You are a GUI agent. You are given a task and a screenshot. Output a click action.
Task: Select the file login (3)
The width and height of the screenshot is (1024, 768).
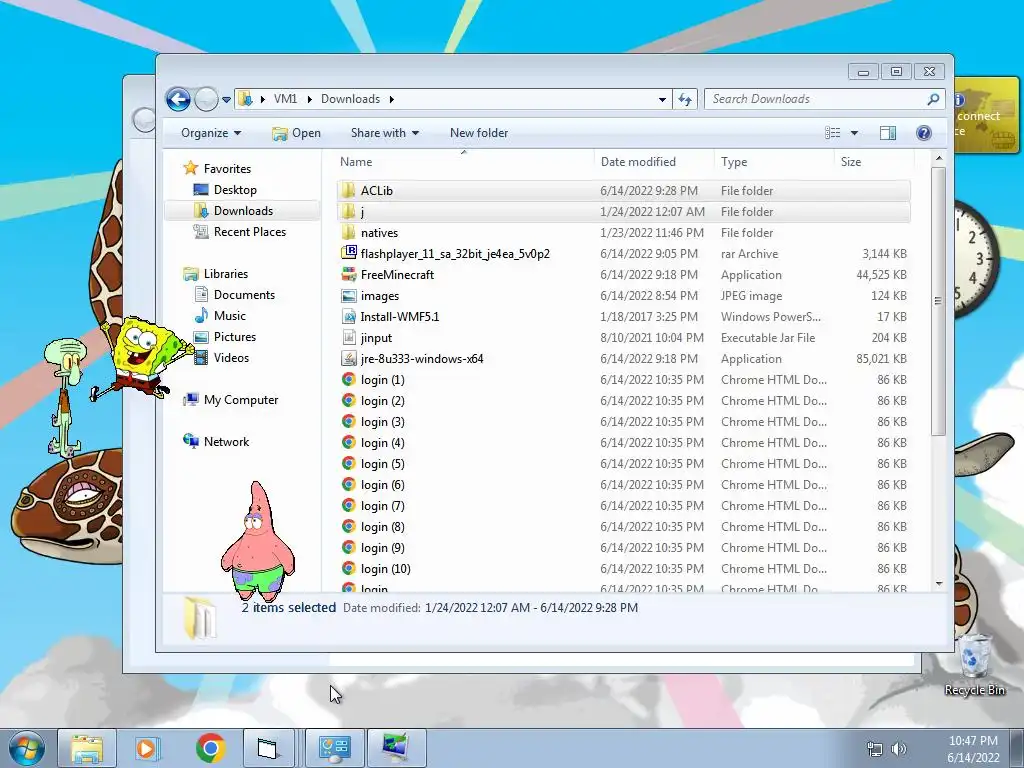[x=382, y=421]
